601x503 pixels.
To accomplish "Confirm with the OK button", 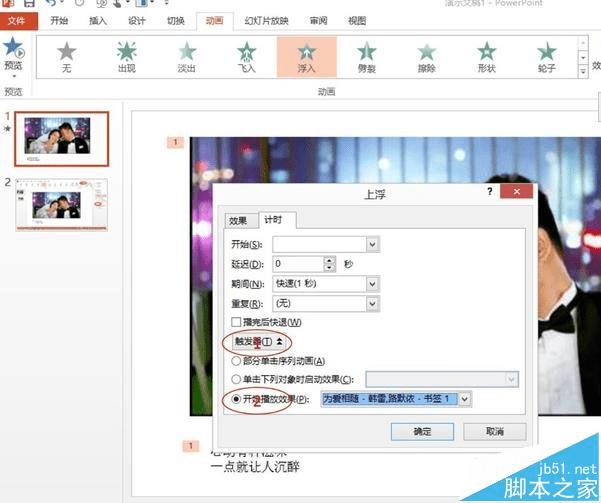I will point(422,432).
